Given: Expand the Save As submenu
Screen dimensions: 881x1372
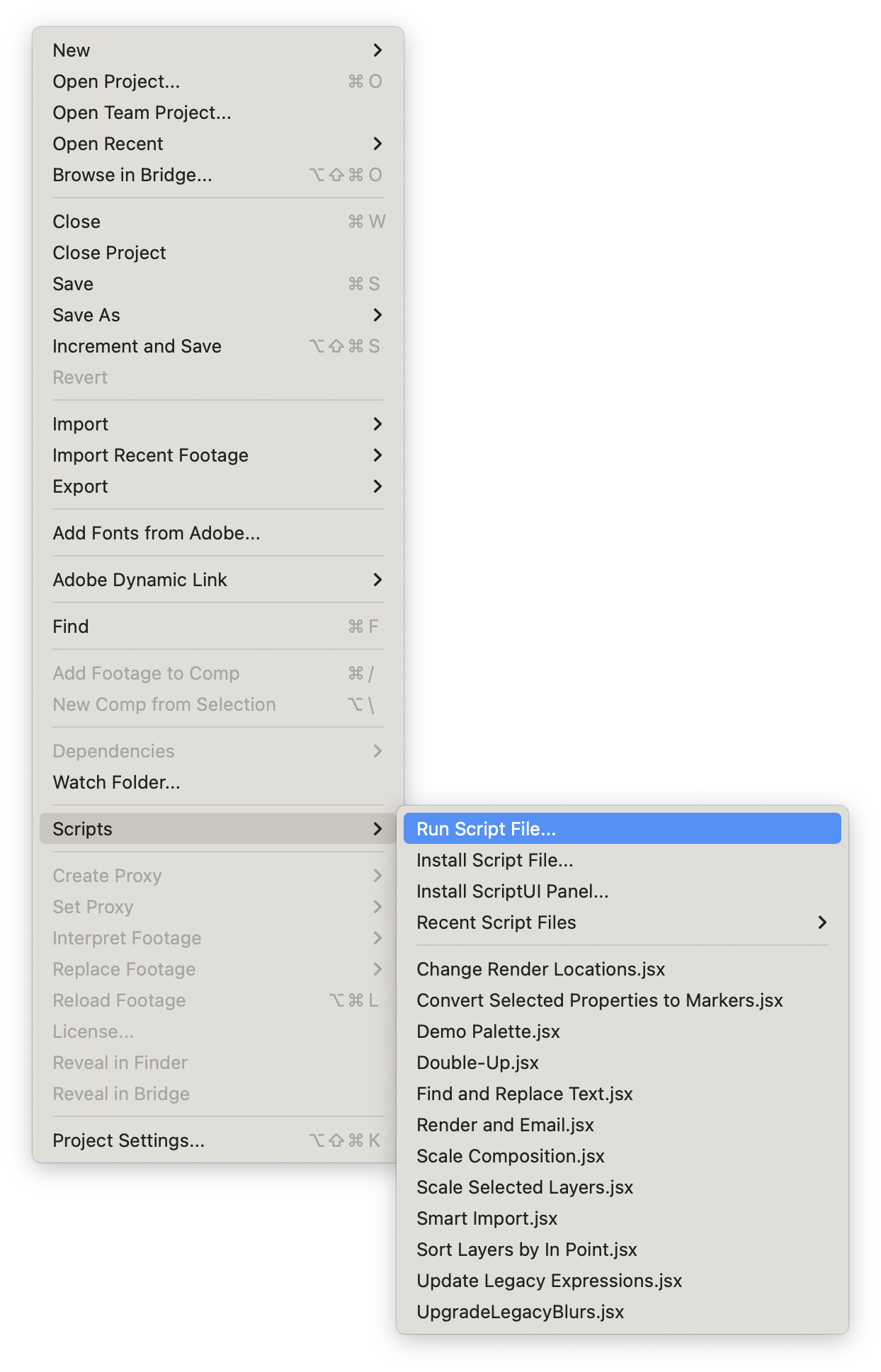Looking at the screenshot, I should 218,315.
